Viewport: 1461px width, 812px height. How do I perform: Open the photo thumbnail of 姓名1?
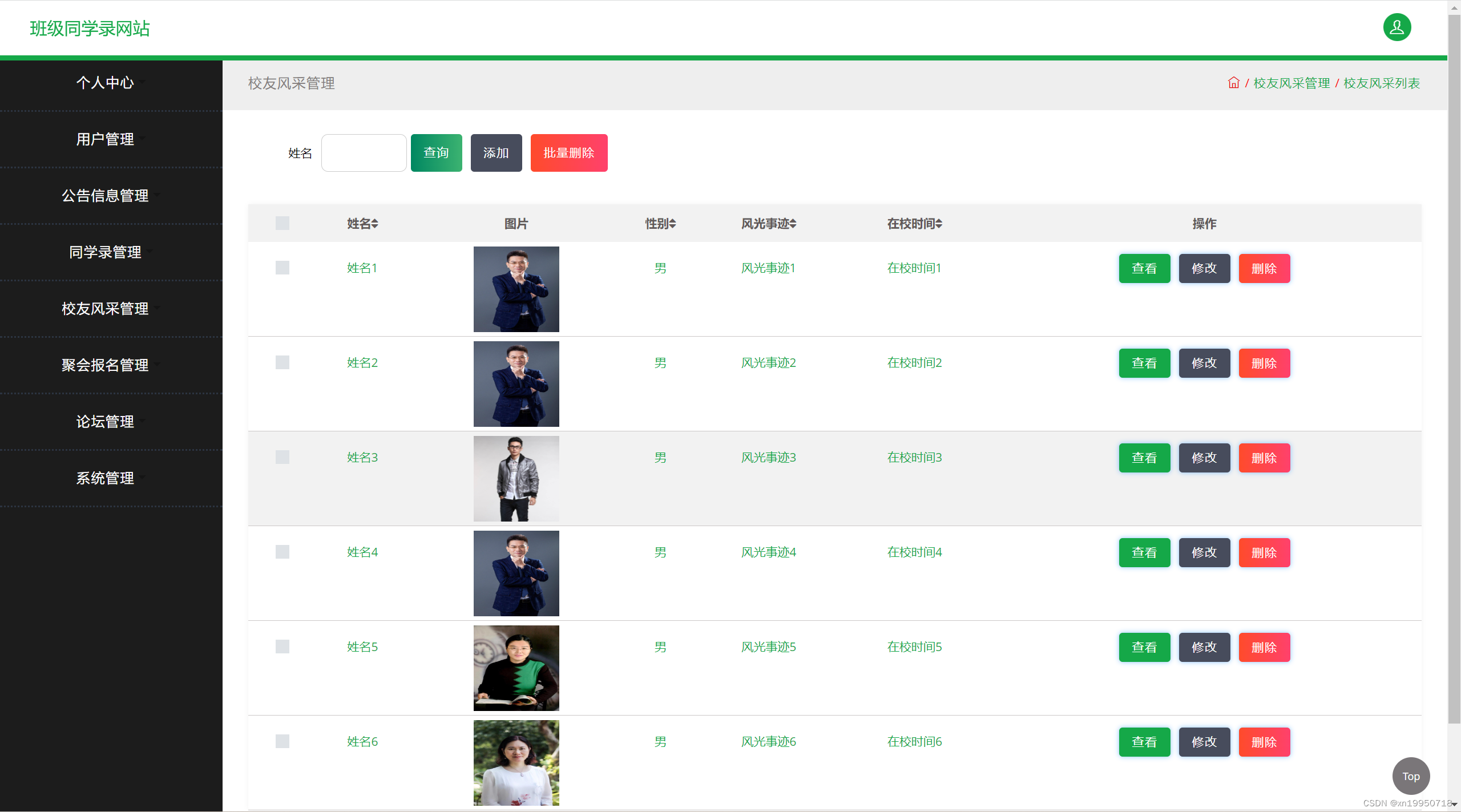pos(516,289)
